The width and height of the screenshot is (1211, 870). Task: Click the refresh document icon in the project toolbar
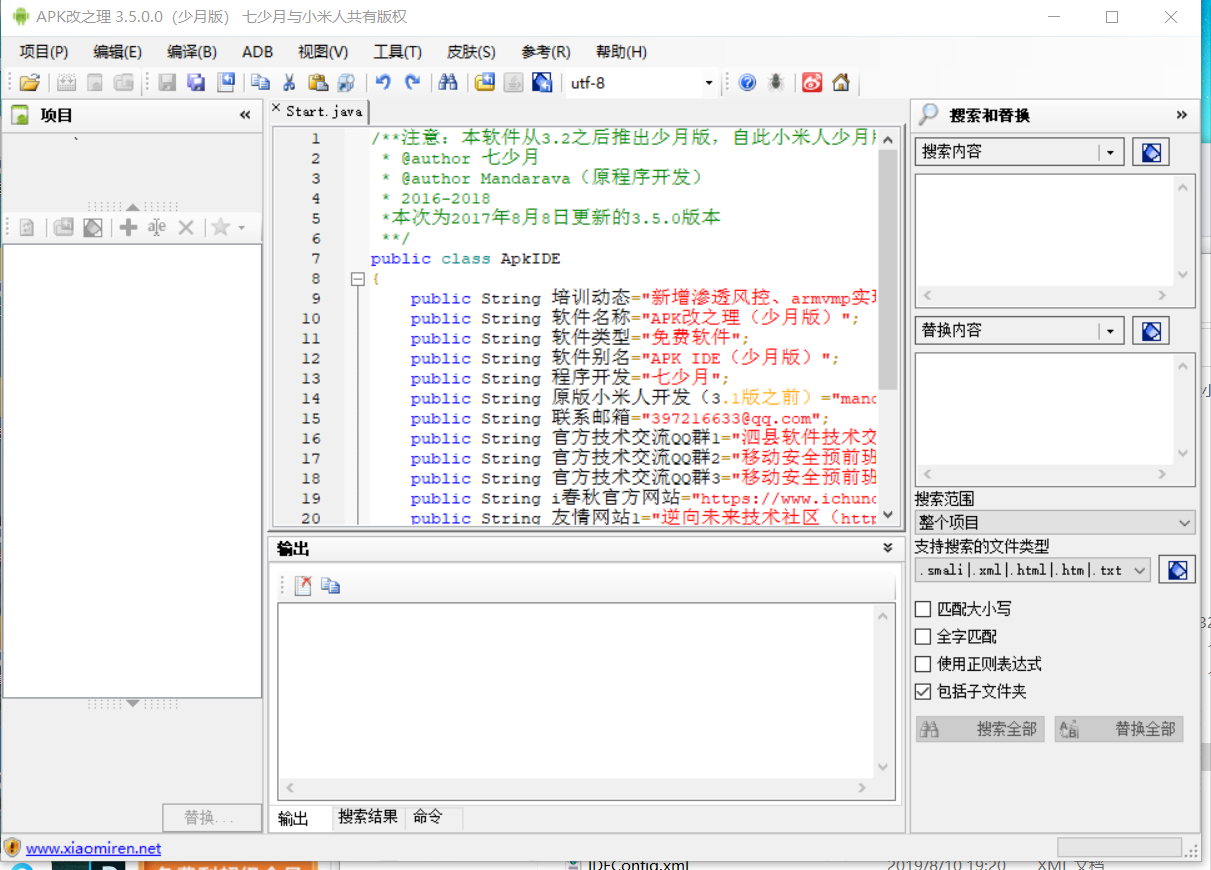(27, 228)
